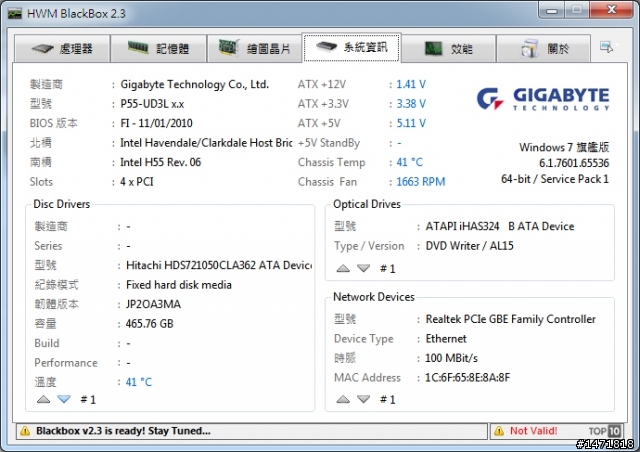Click the warning icon beside Not Valid!

(499, 431)
